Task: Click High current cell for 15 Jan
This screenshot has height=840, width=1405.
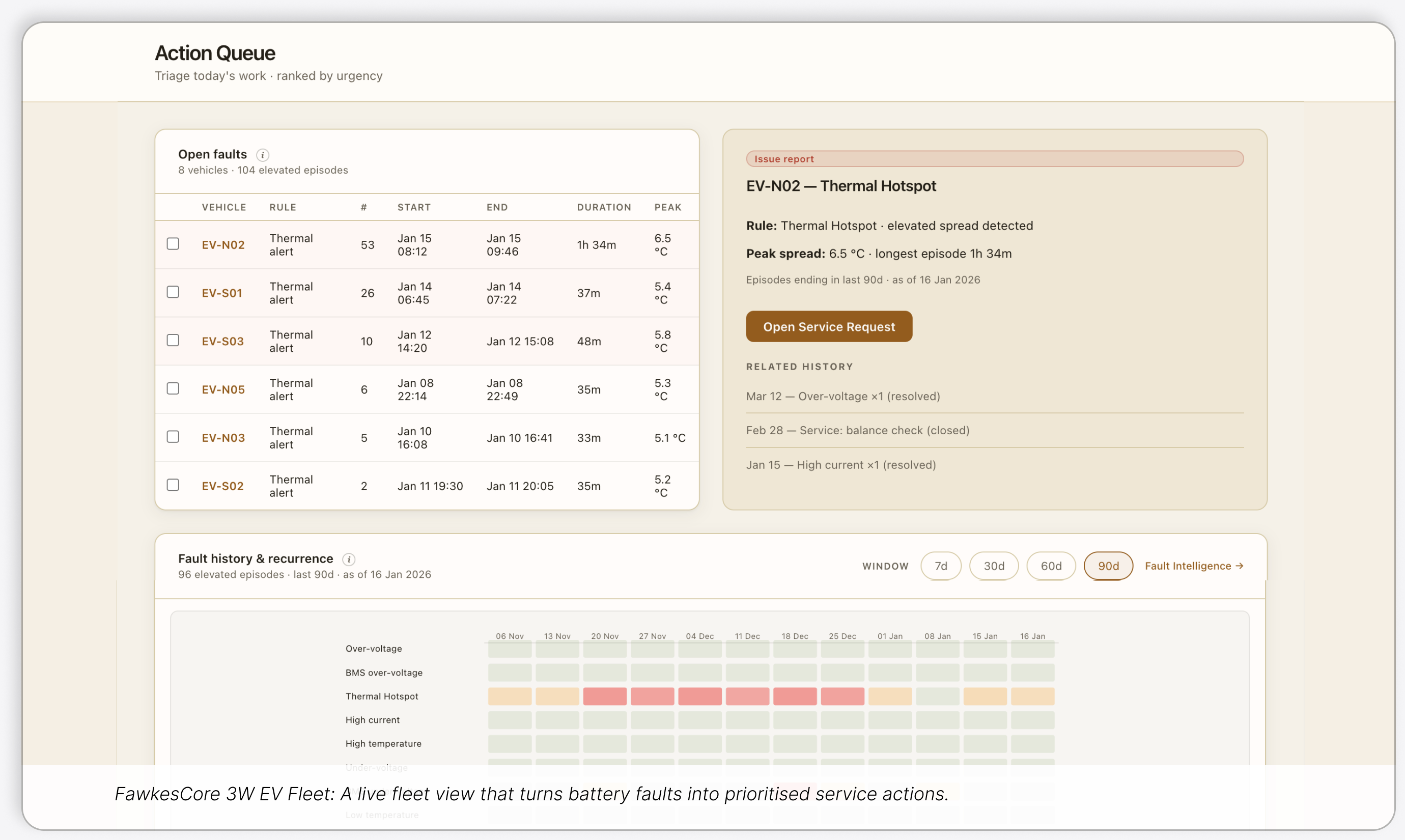Action: point(985,720)
